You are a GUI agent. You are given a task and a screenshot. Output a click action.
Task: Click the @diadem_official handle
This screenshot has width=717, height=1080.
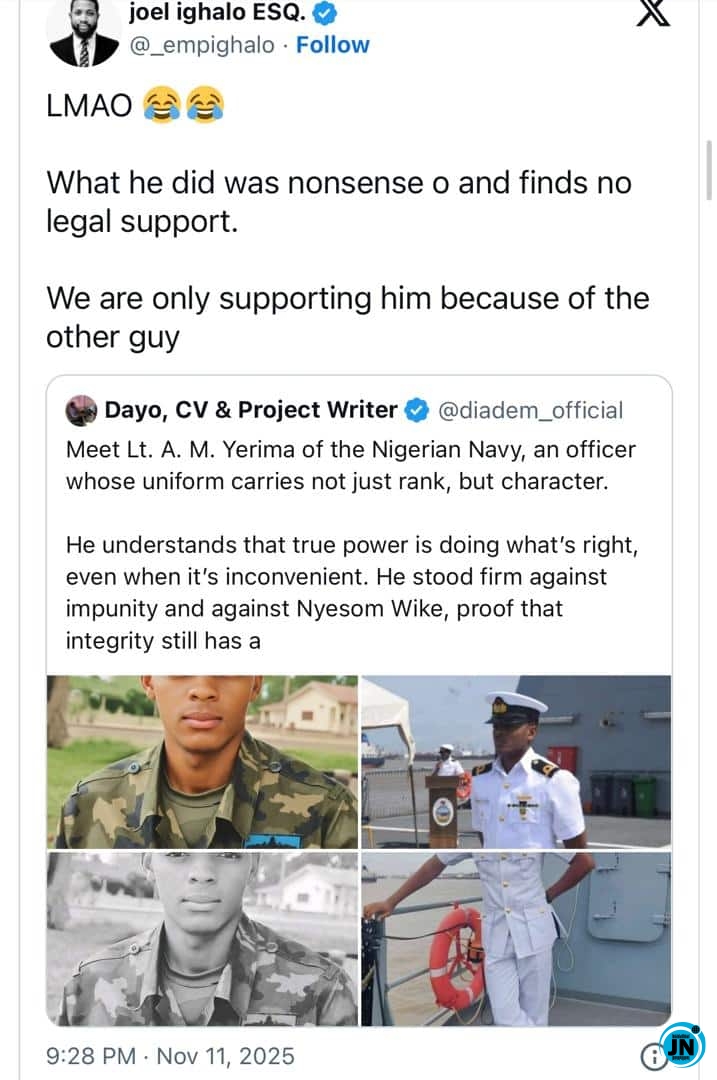point(531,410)
